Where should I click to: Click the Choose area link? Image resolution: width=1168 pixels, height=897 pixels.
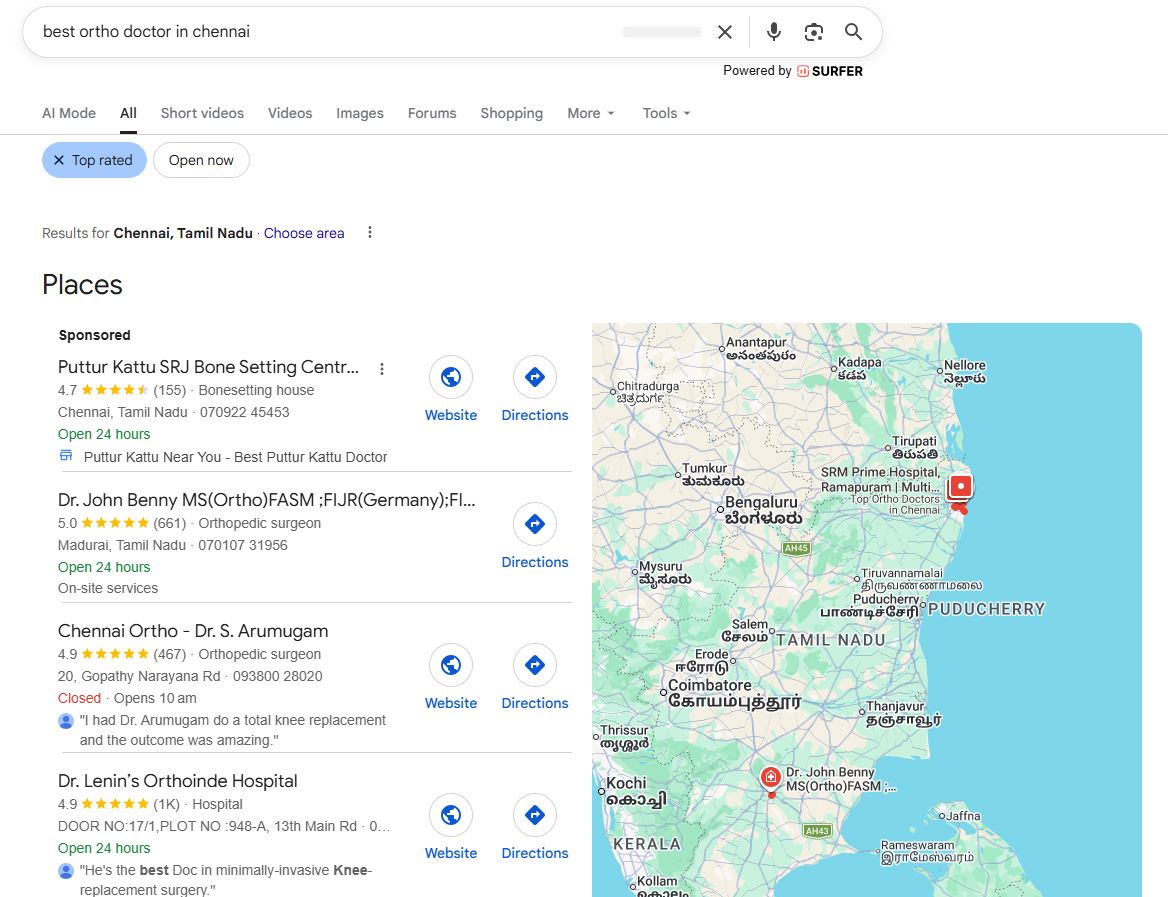303,233
